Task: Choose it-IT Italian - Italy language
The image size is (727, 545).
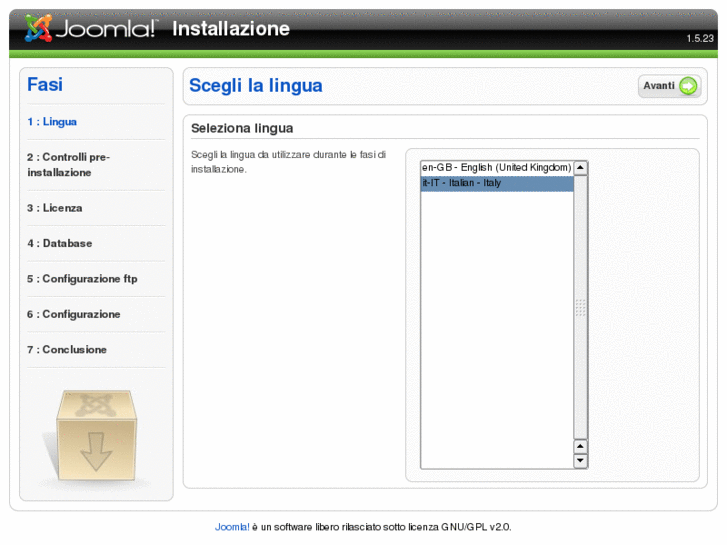Action: pos(497,183)
